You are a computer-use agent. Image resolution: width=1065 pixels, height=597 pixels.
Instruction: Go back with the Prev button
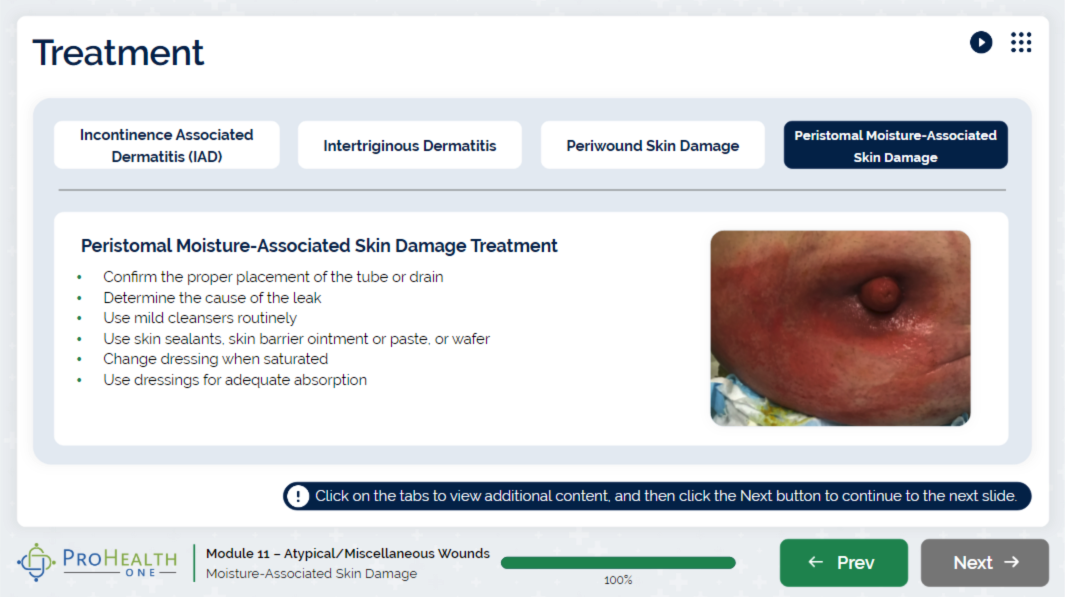[844, 562]
